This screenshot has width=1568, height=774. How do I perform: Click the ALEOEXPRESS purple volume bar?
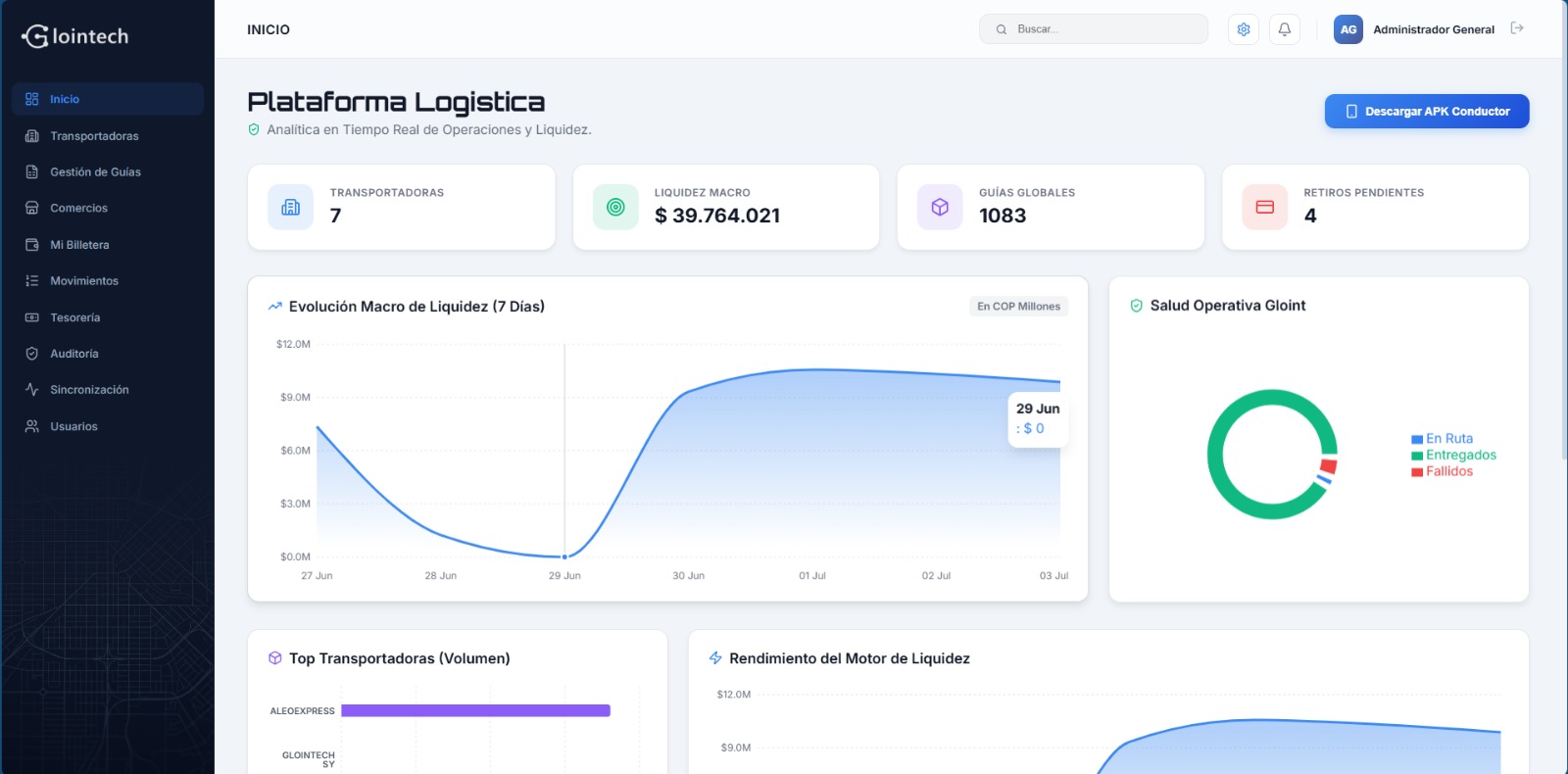(475, 710)
